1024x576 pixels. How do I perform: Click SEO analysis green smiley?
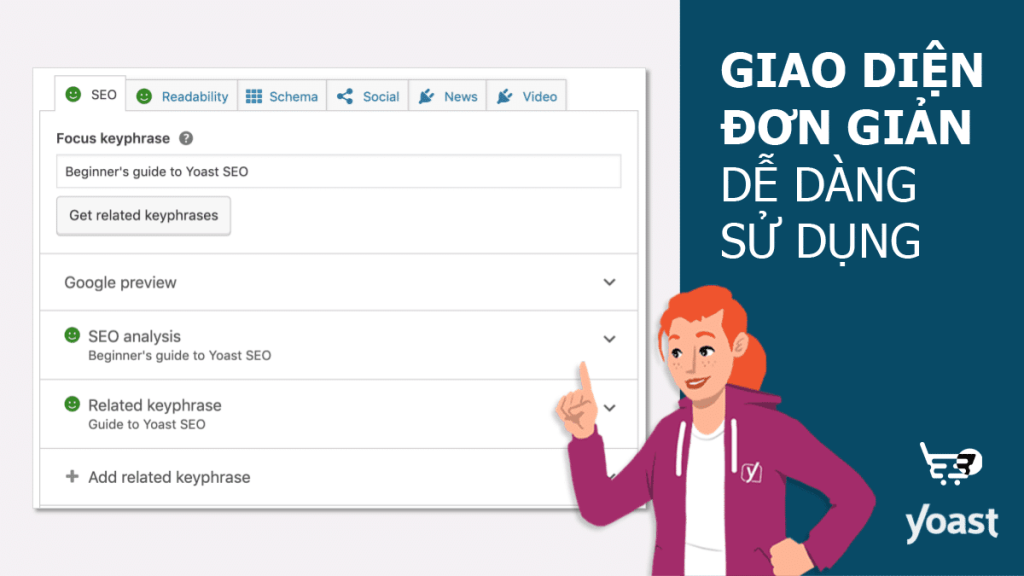(72, 335)
